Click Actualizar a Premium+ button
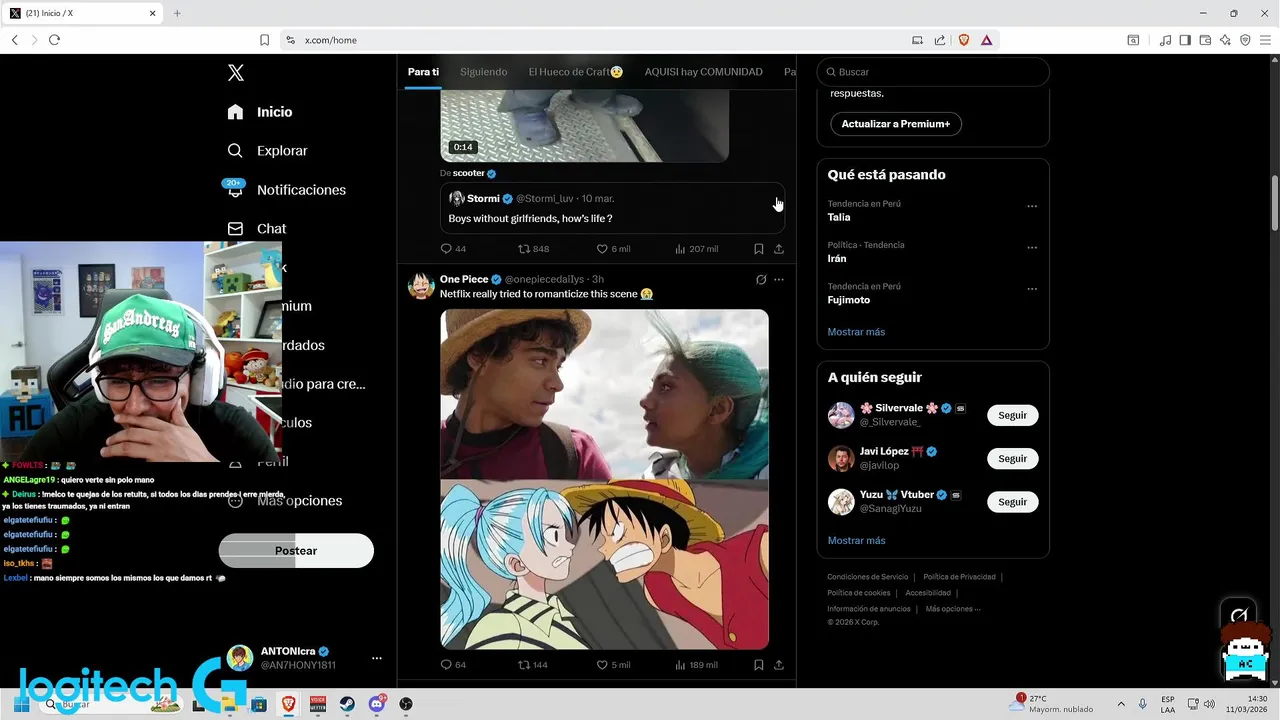Viewport: 1280px width, 720px height. pos(896,124)
